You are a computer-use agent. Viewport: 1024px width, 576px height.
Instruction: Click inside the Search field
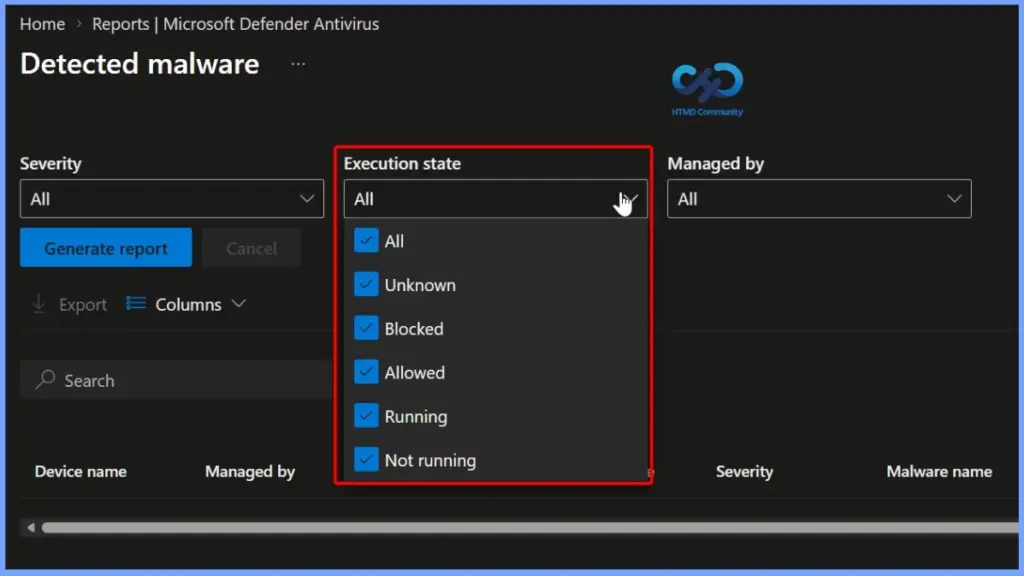pos(176,379)
